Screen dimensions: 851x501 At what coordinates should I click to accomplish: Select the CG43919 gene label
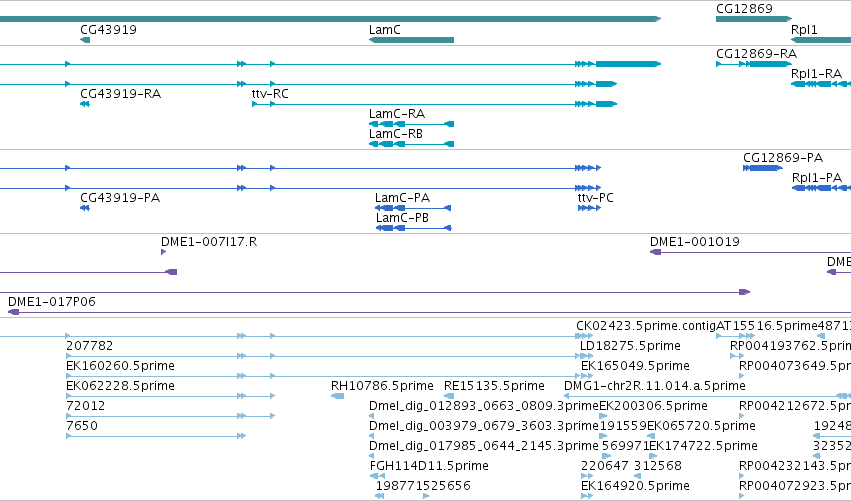coord(109,30)
